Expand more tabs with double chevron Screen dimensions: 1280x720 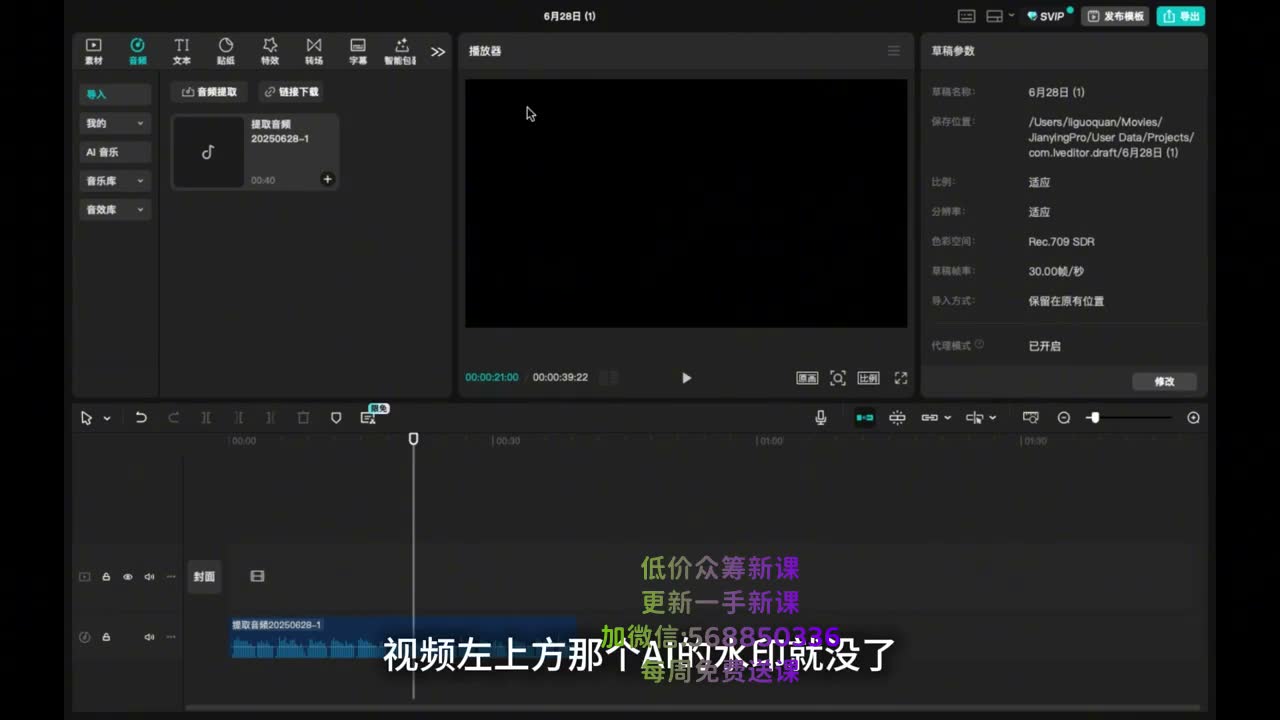coord(438,52)
